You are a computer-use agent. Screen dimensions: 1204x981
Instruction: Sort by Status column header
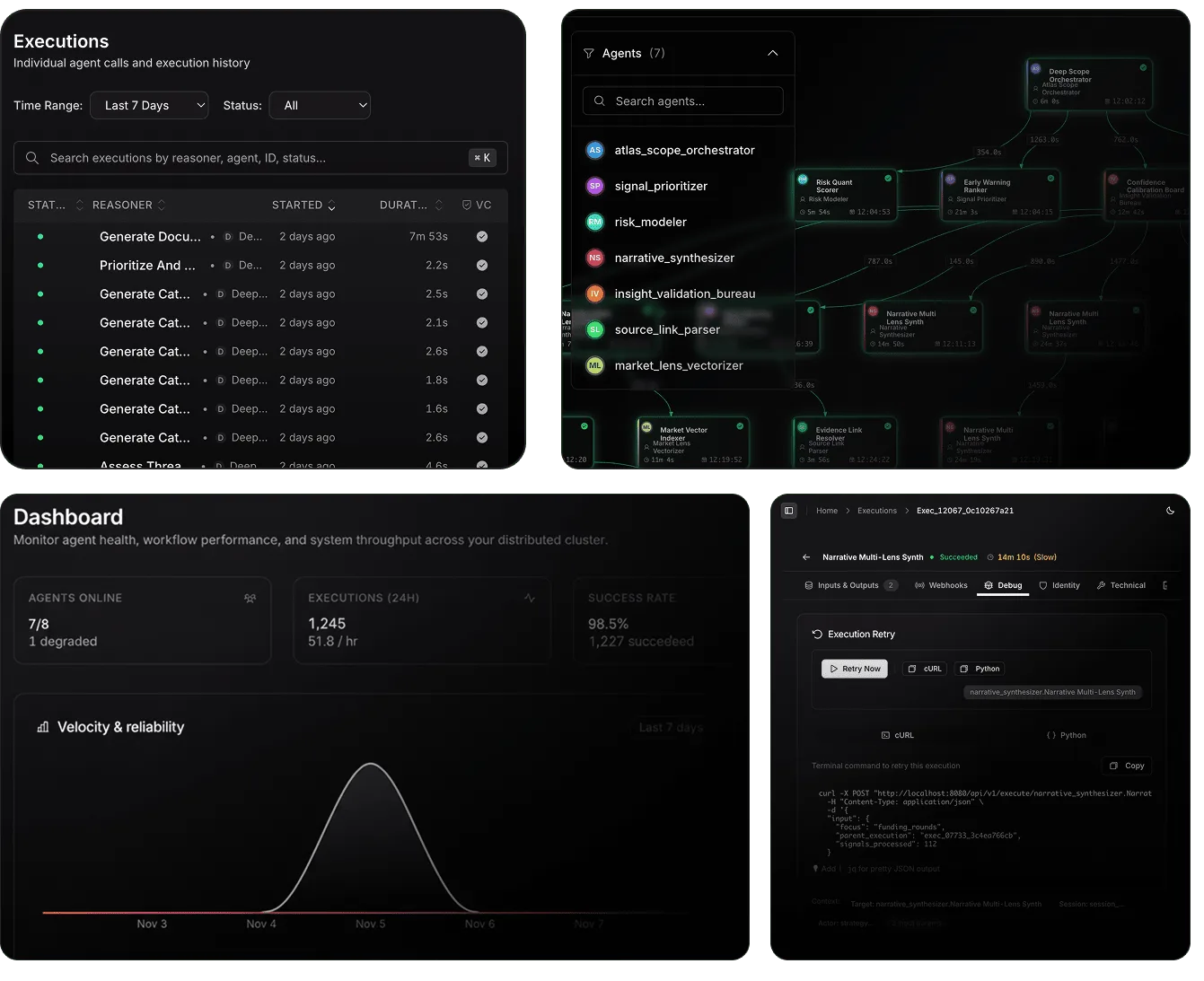[55, 206]
